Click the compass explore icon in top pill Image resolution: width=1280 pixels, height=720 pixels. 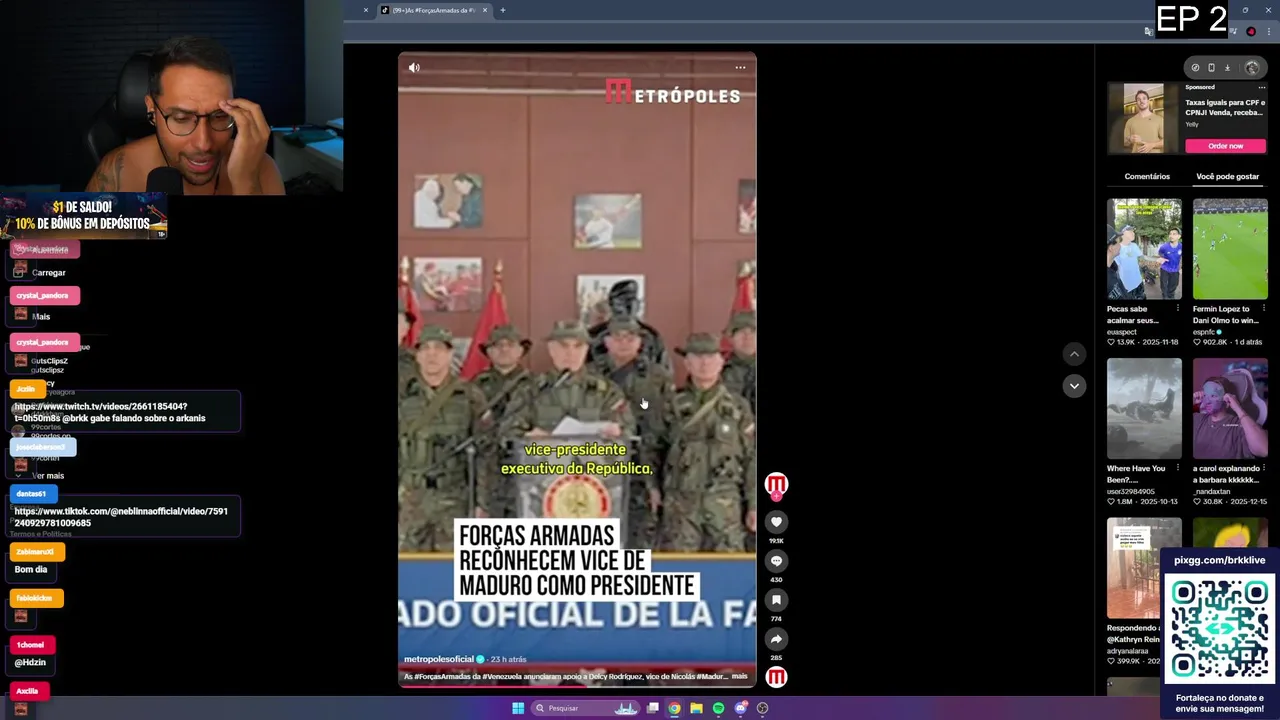pyautogui.click(x=1195, y=68)
